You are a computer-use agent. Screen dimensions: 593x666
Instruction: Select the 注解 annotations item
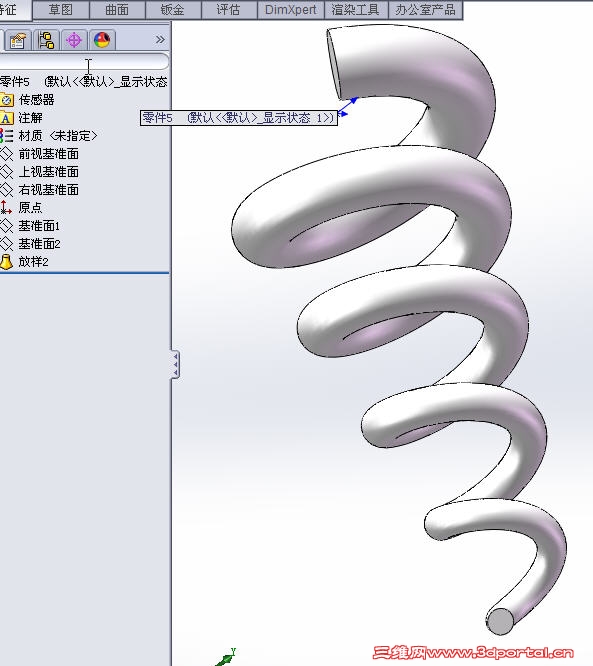point(30,118)
